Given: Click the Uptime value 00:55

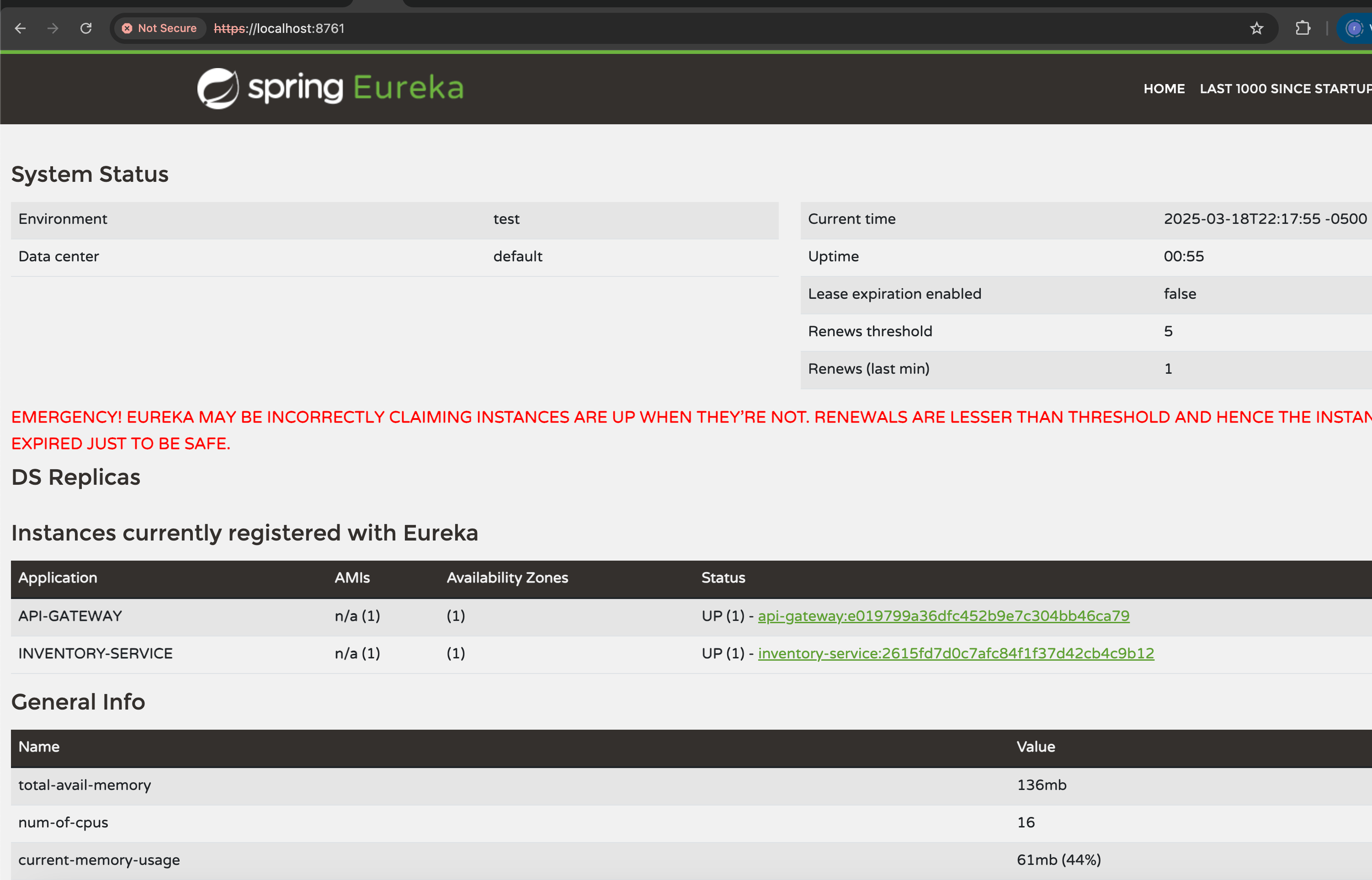Looking at the screenshot, I should click(x=1183, y=256).
